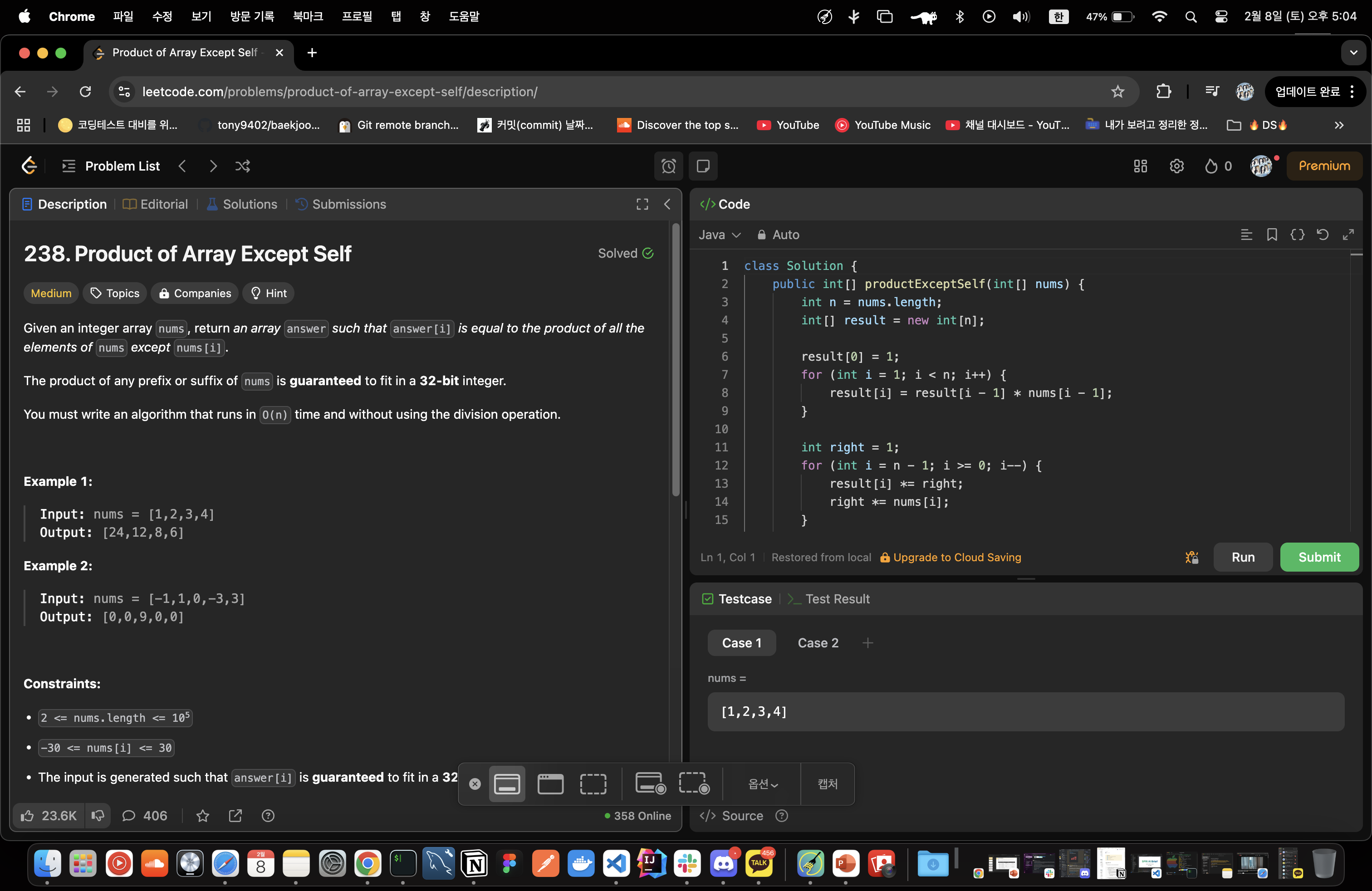Show more bookmarks chevron
The image size is (1372, 891).
pyautogui.click(x=1339, y=125)
